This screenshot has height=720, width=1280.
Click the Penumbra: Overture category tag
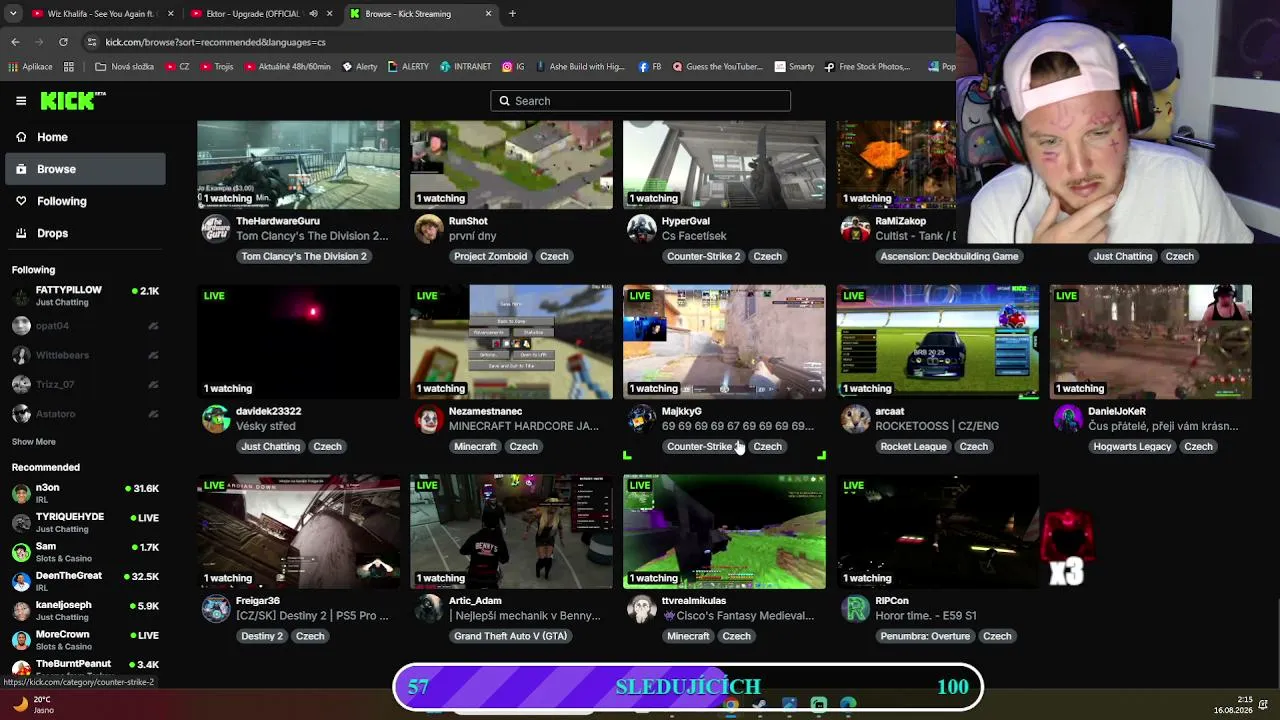pyautogui.click(x=925, y=636)
